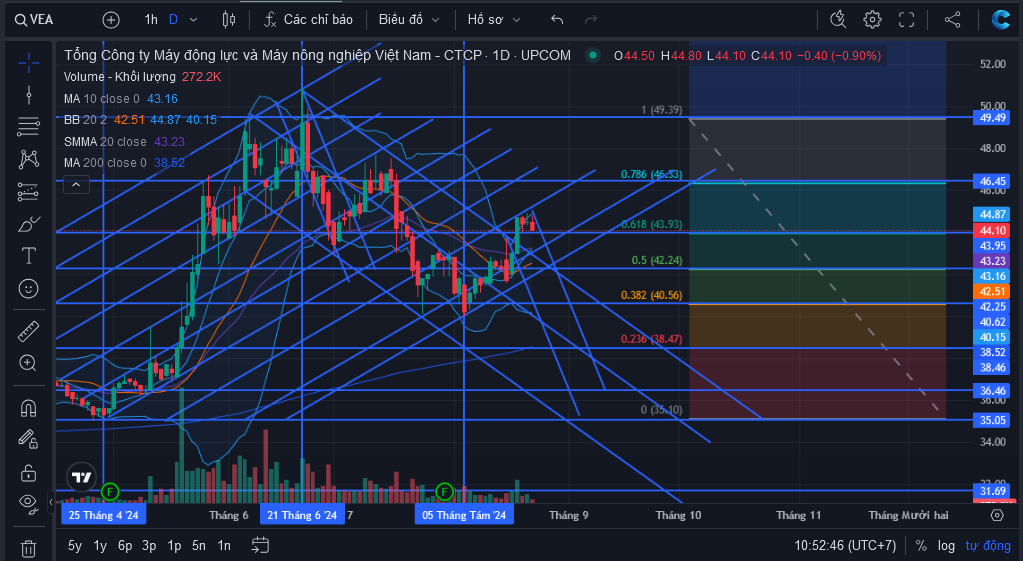1023x561 pixels.
Task: Toggle magnet mode
Action: tap(28, 408)
